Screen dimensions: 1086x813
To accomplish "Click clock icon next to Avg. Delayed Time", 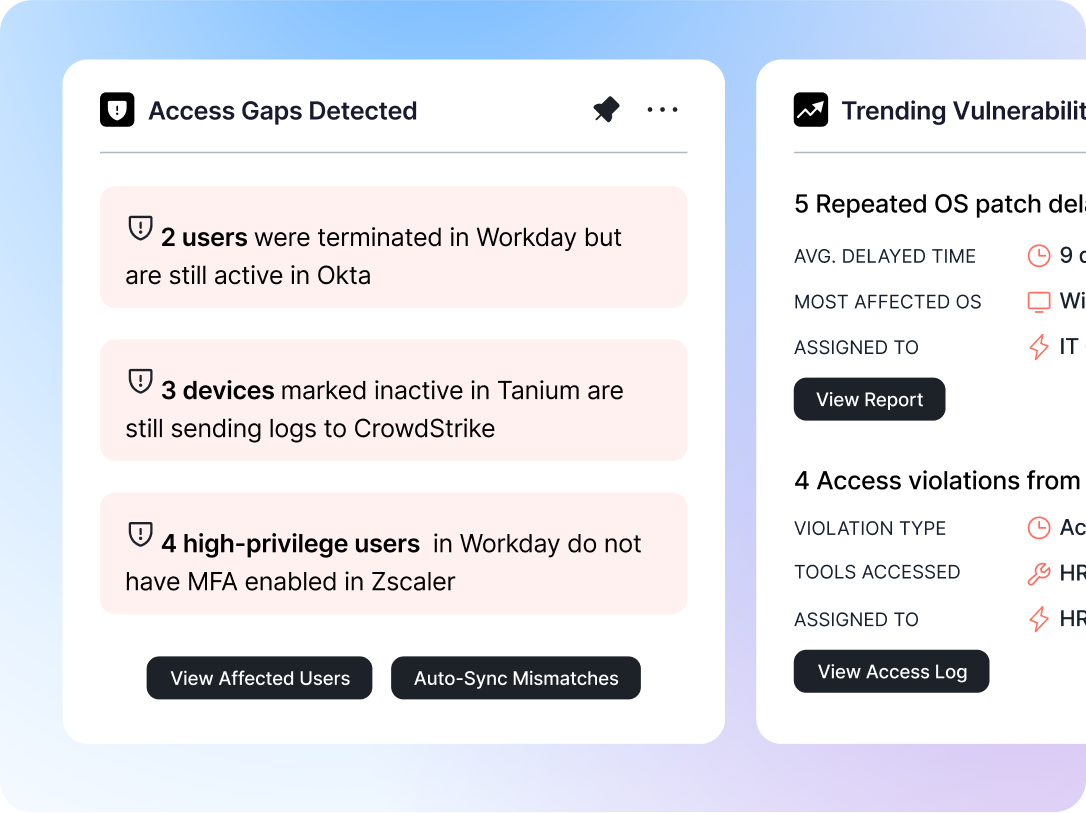I will (1039, 256).
